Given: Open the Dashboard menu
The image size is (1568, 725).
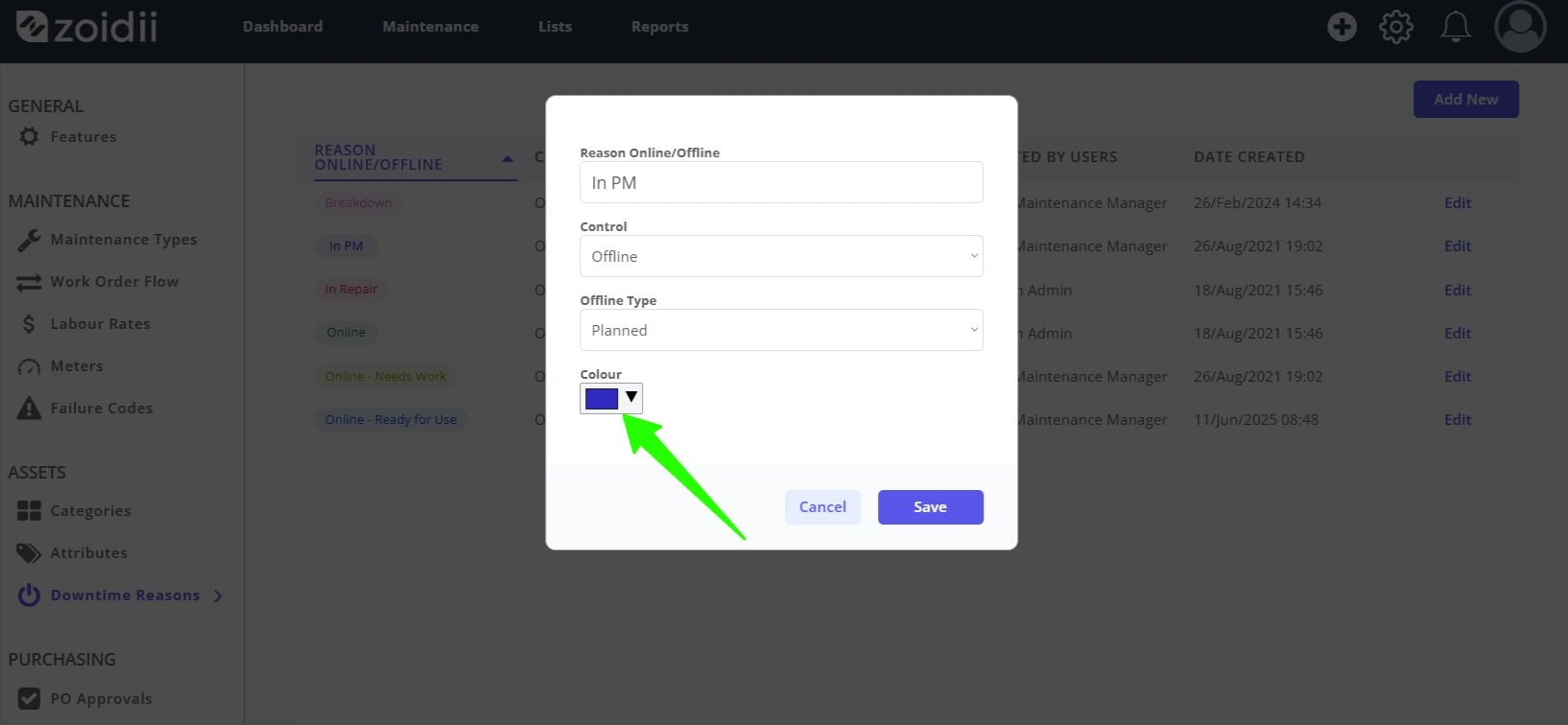Looking at the screenshot, I should point(282,27).
